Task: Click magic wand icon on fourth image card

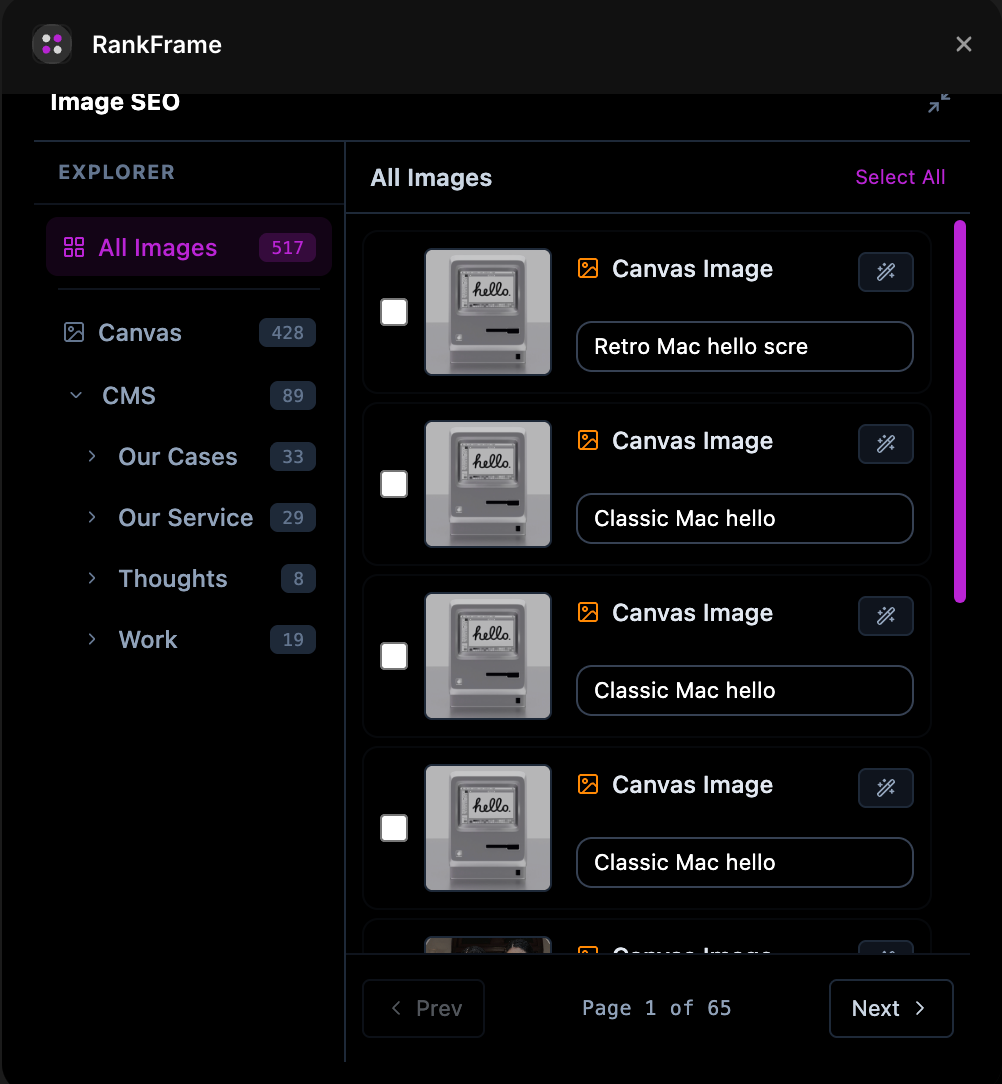Action: (x=885, y=788)
